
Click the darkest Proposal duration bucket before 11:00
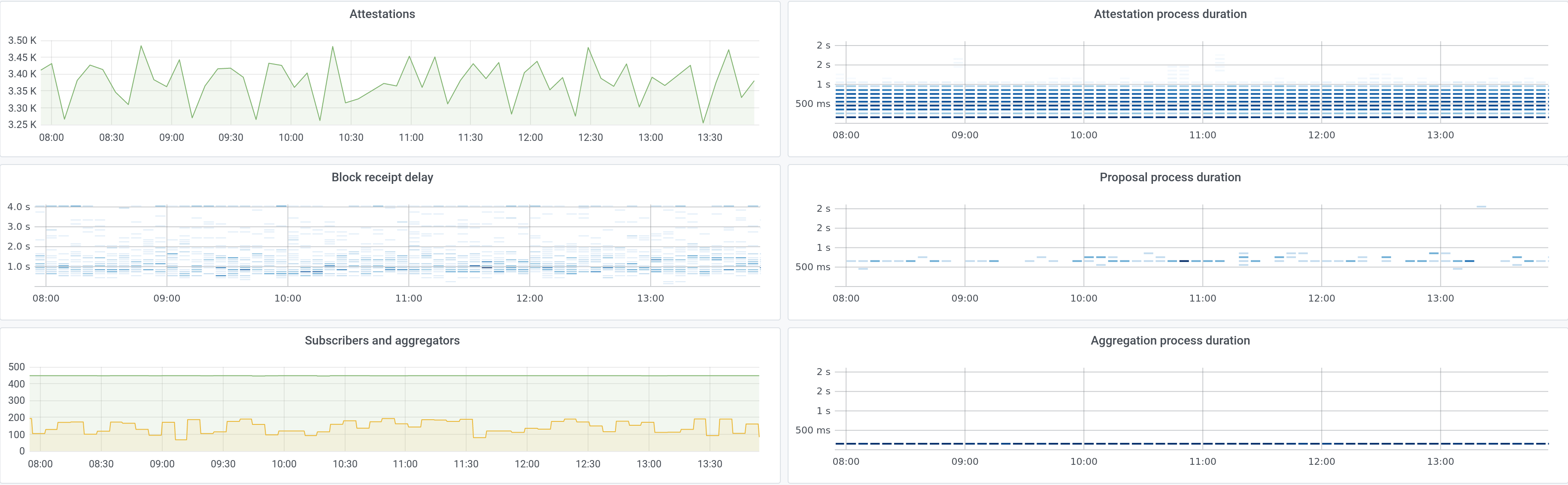(1184, 261)
